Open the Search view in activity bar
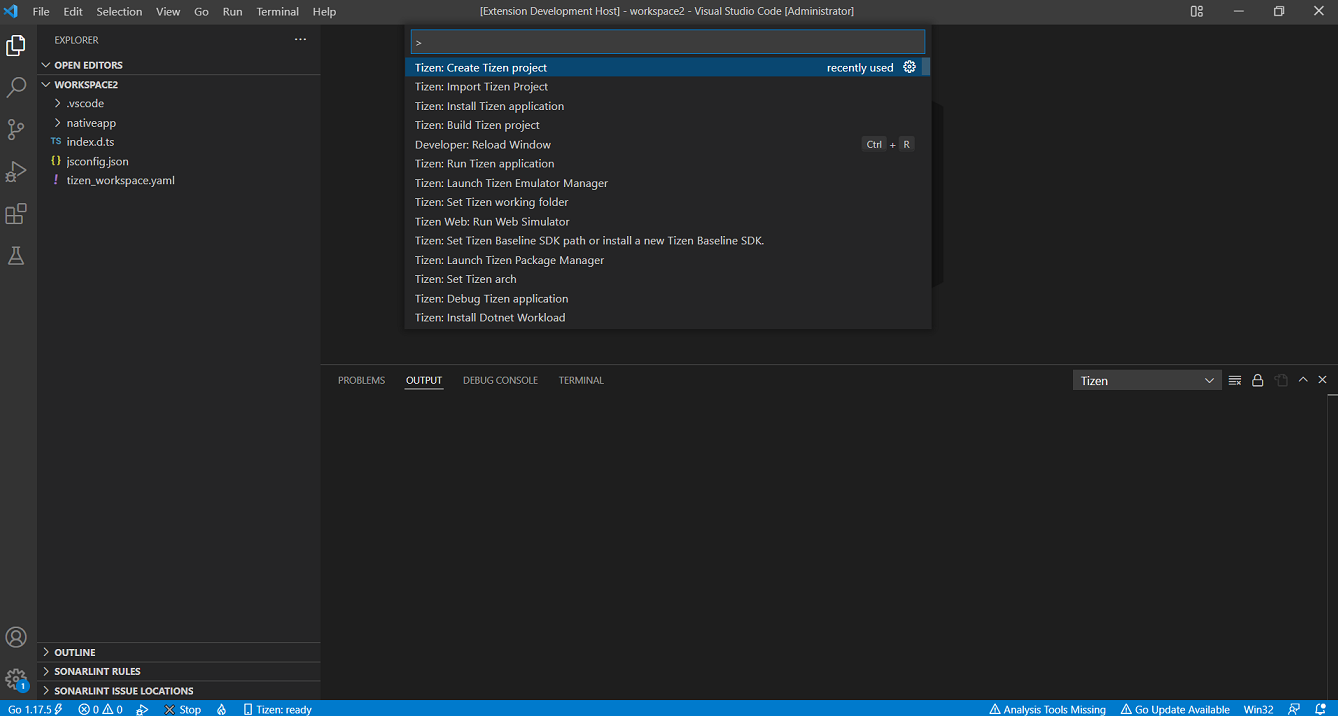 [x=16, y=88]
